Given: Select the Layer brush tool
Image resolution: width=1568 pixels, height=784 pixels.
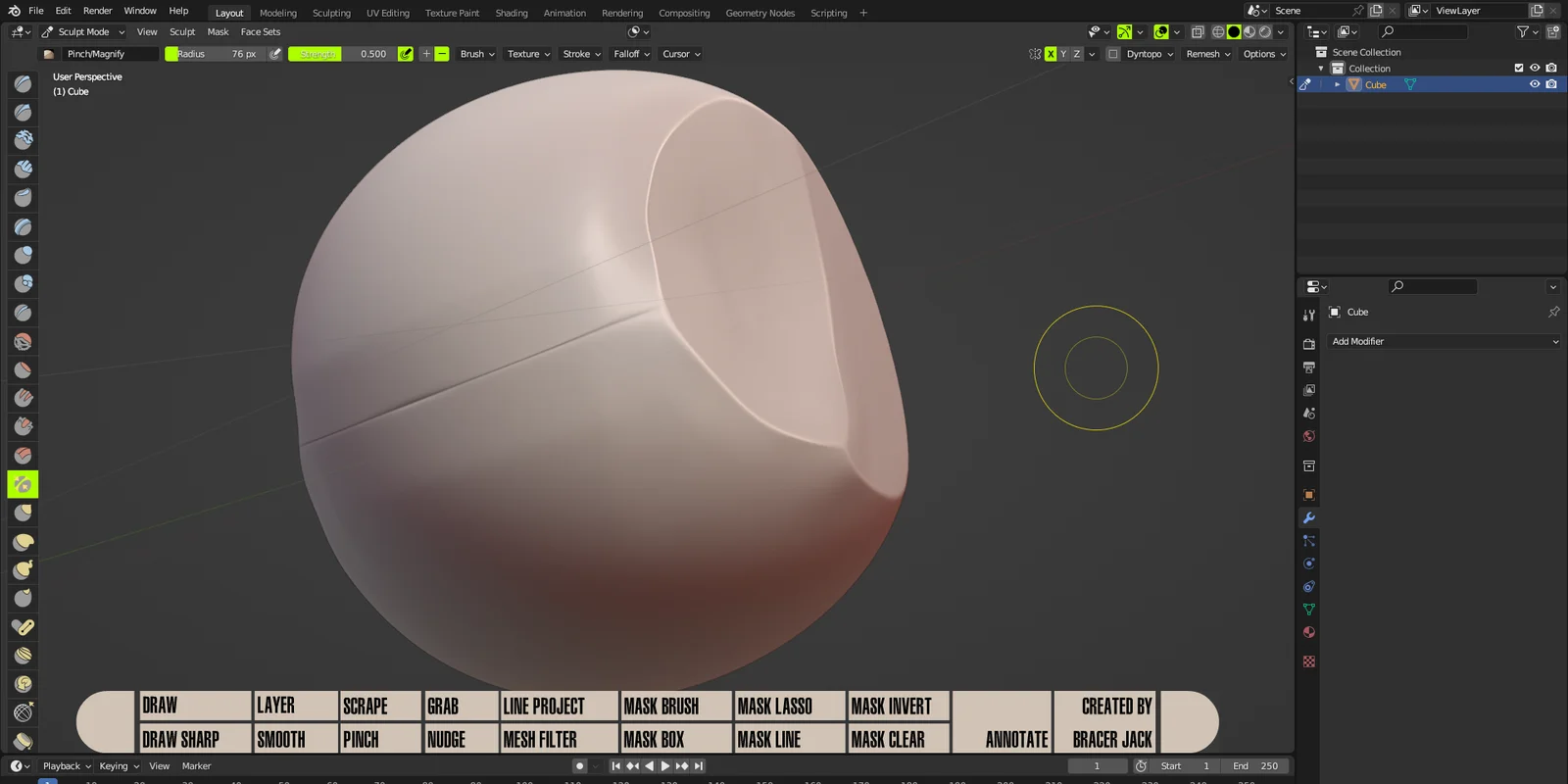Looking at the screenshot, I should (23, 227).
